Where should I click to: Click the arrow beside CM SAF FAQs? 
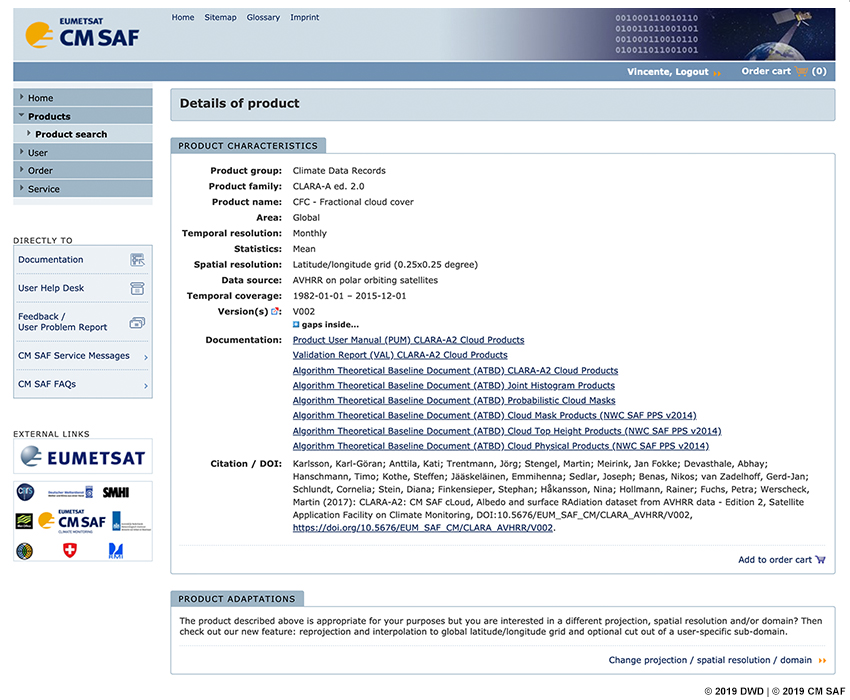coord(146,386)
